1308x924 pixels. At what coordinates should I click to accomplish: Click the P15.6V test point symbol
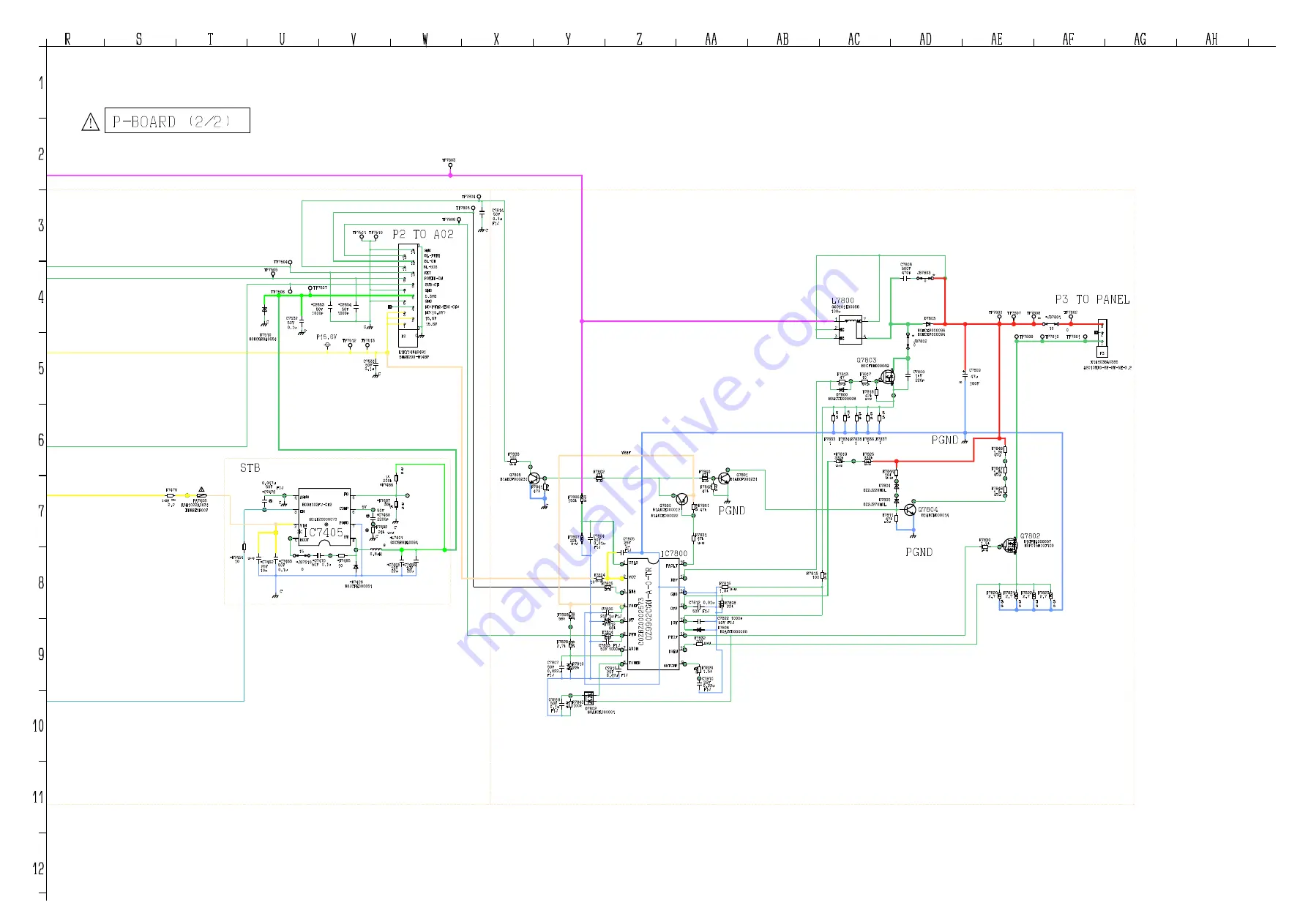tap(327, 345)
